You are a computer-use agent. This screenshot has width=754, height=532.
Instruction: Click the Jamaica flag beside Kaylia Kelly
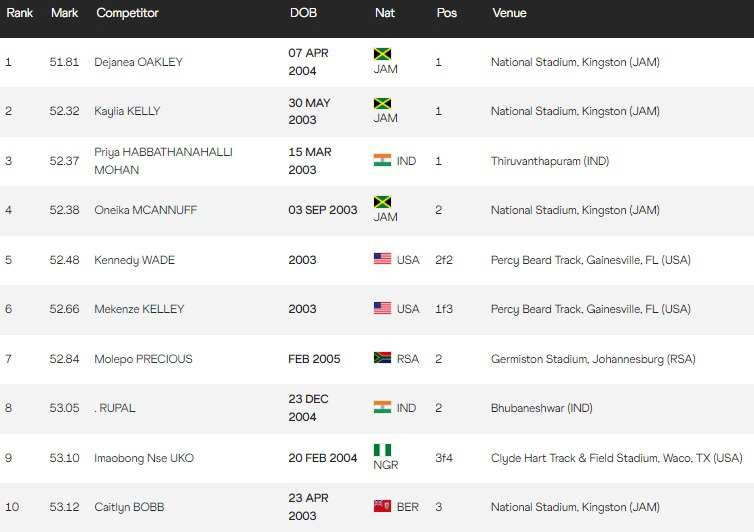(x=382, y=104)
